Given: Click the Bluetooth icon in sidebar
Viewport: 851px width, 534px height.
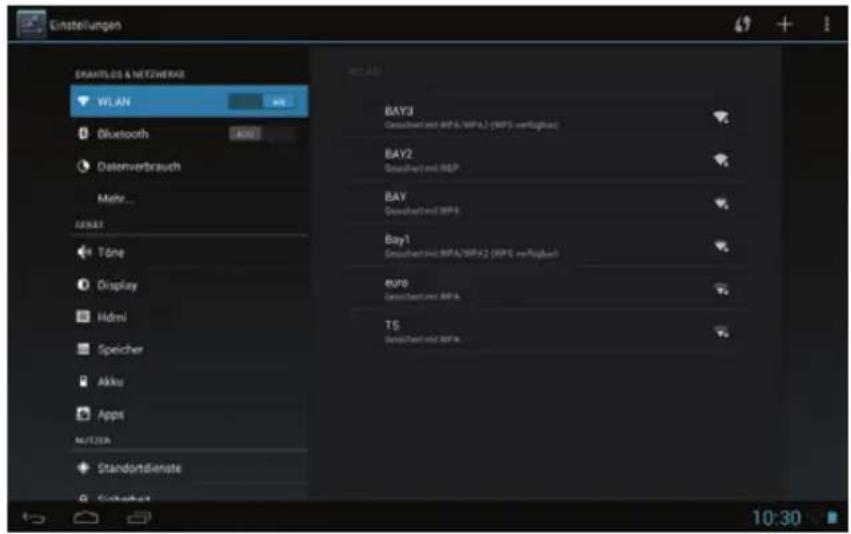Looking at the screenshot, I should [x=83, y=134].
